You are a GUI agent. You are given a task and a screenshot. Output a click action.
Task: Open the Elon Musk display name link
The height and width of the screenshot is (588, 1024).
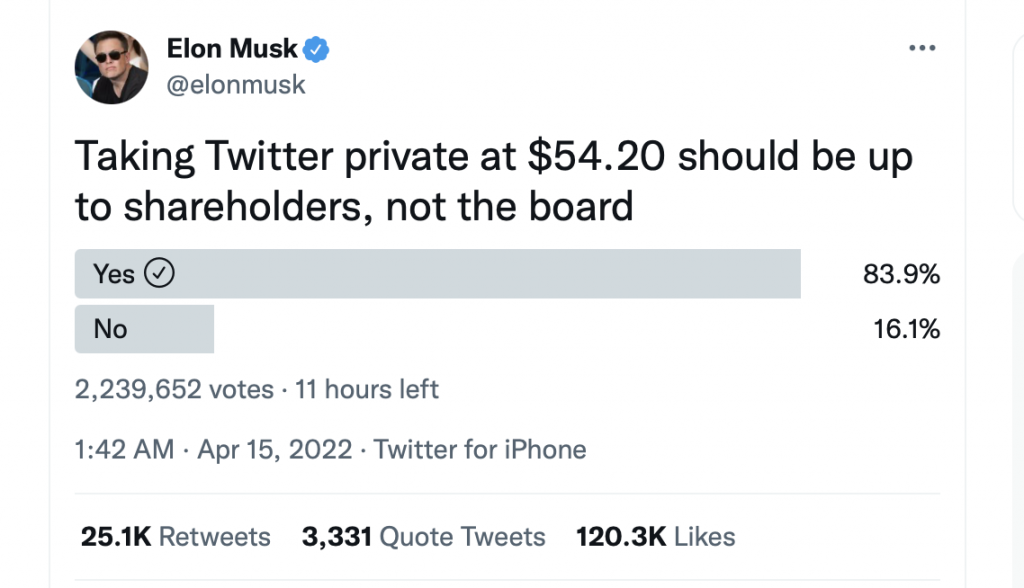point(232,48)
